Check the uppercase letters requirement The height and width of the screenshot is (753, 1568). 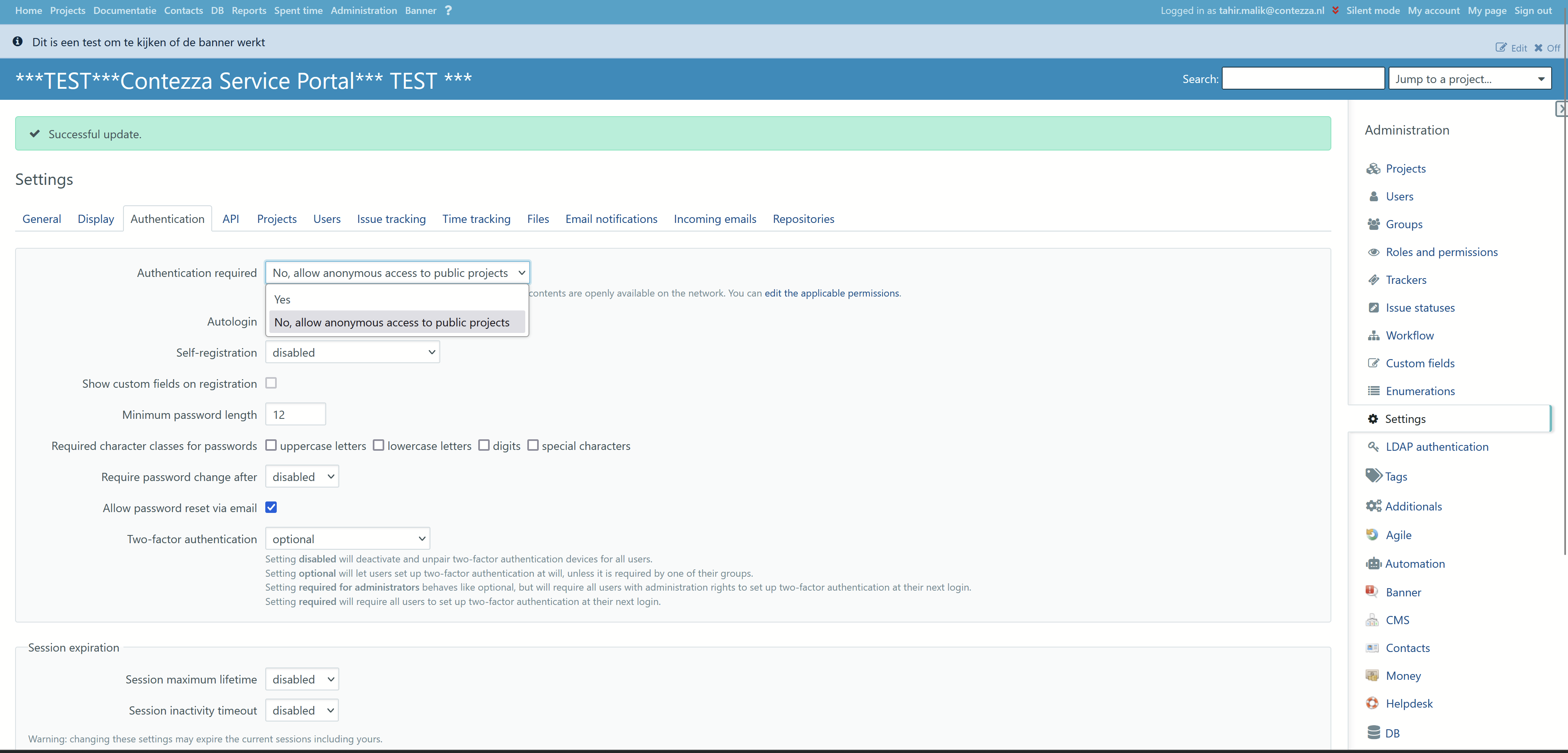click(x=271, y=445)
